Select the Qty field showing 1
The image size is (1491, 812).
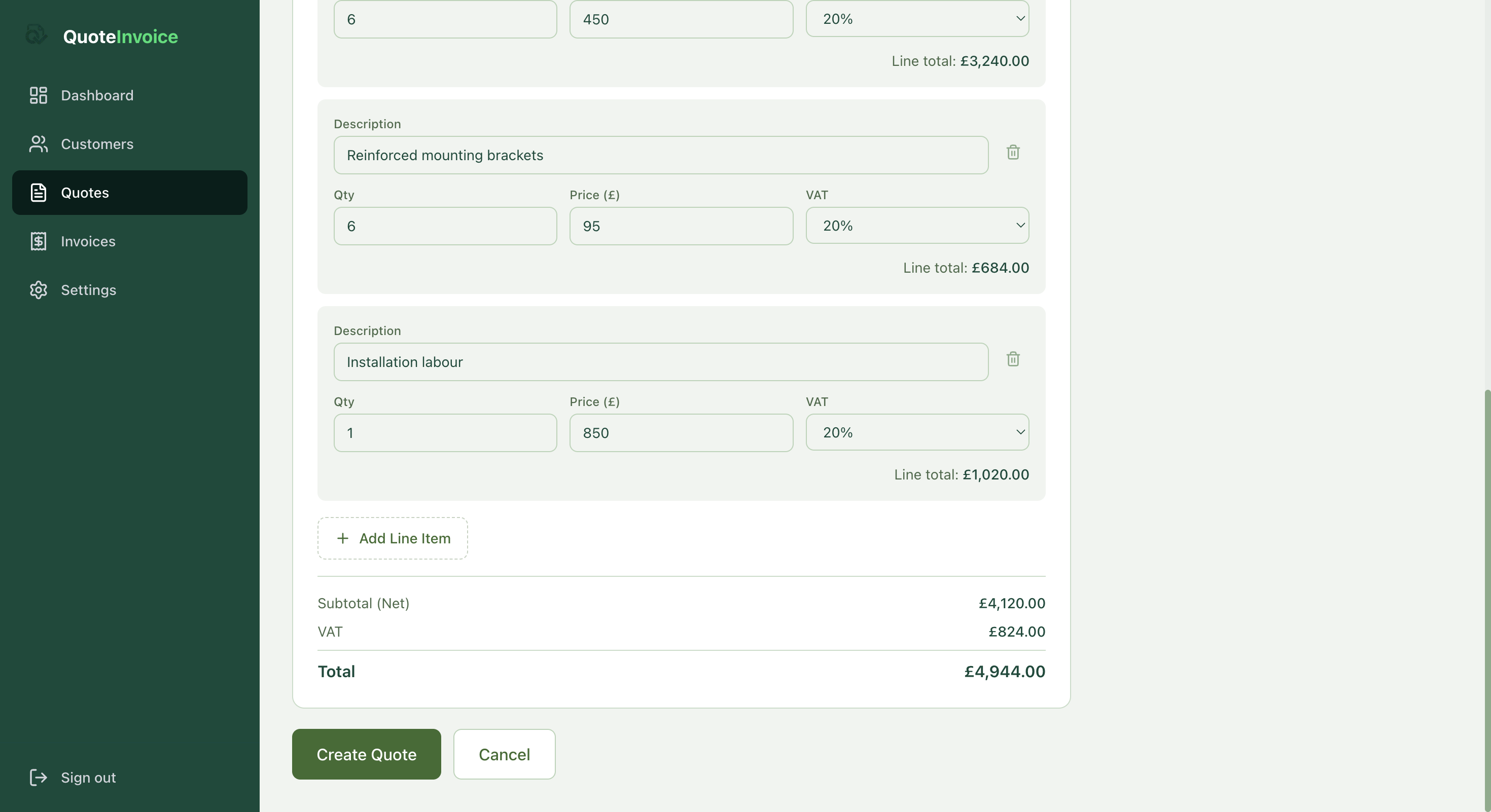(x=445, y=432)
